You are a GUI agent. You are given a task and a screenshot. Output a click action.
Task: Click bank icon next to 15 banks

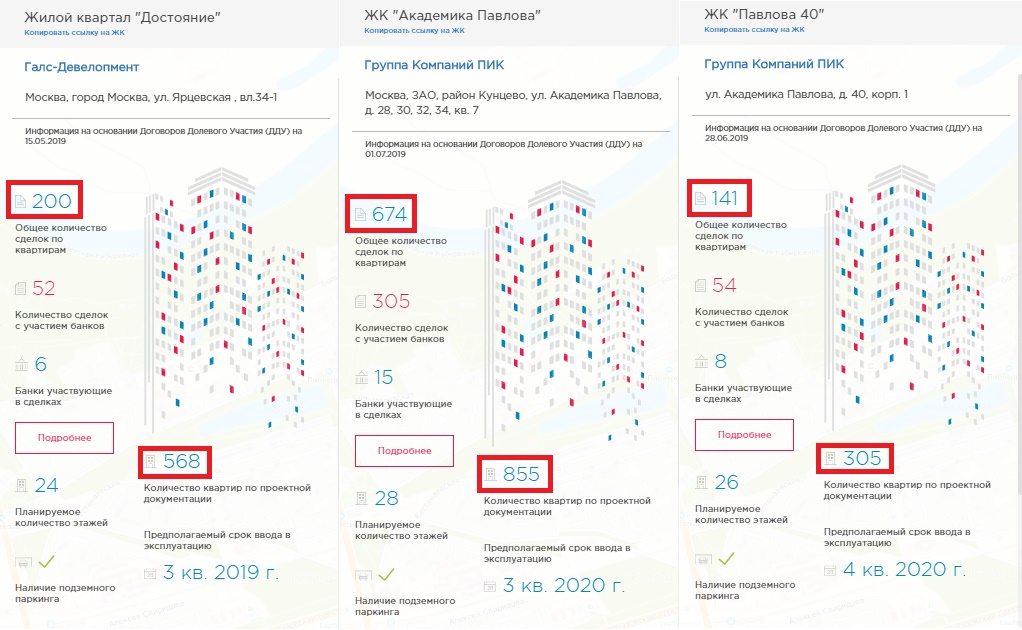point(361,377)
